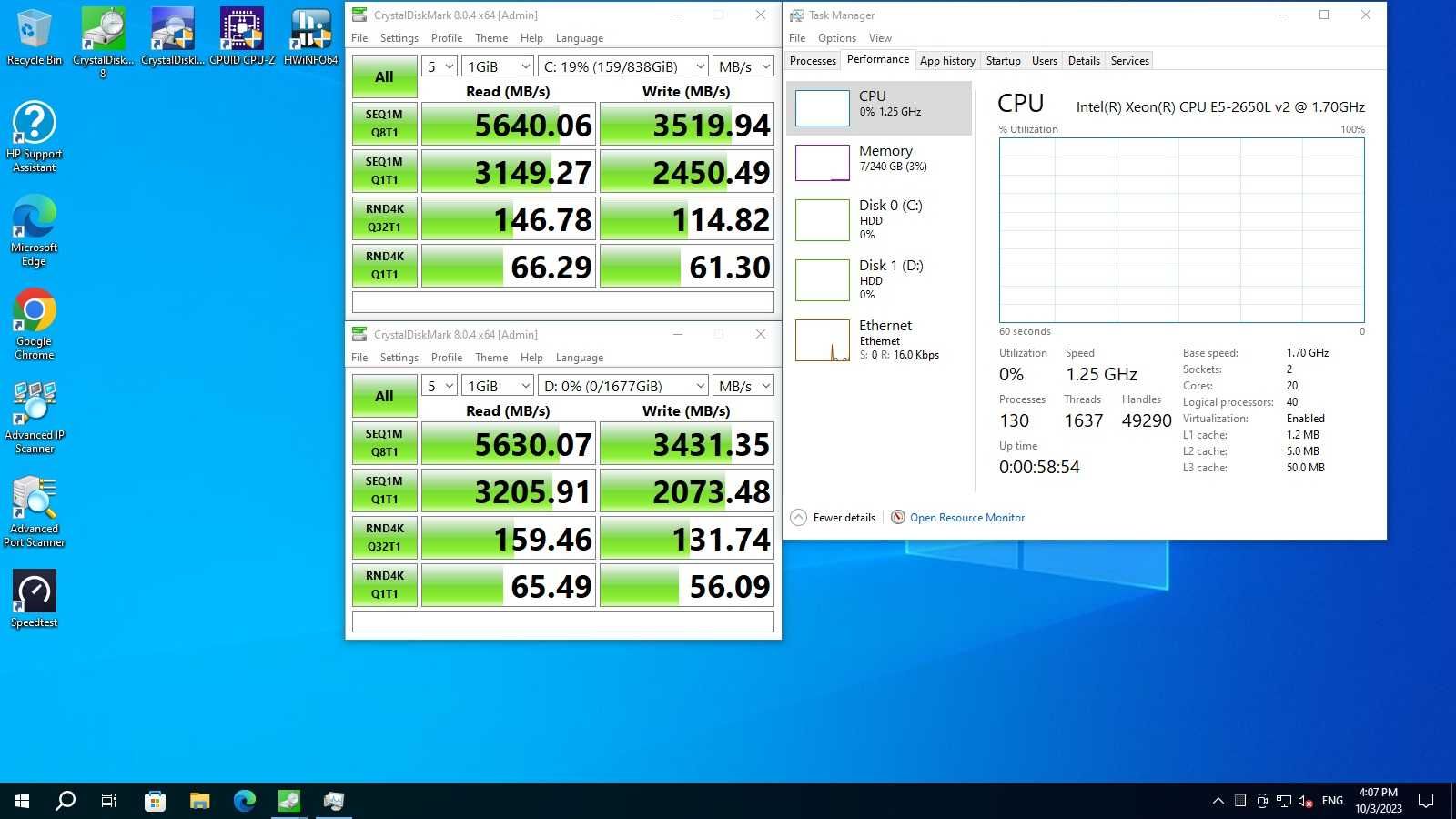Viewport: 1456px width, 819px height.
Task: Run RND4K Q32T1 test on D: drive
Action: (x=384, y=538)
